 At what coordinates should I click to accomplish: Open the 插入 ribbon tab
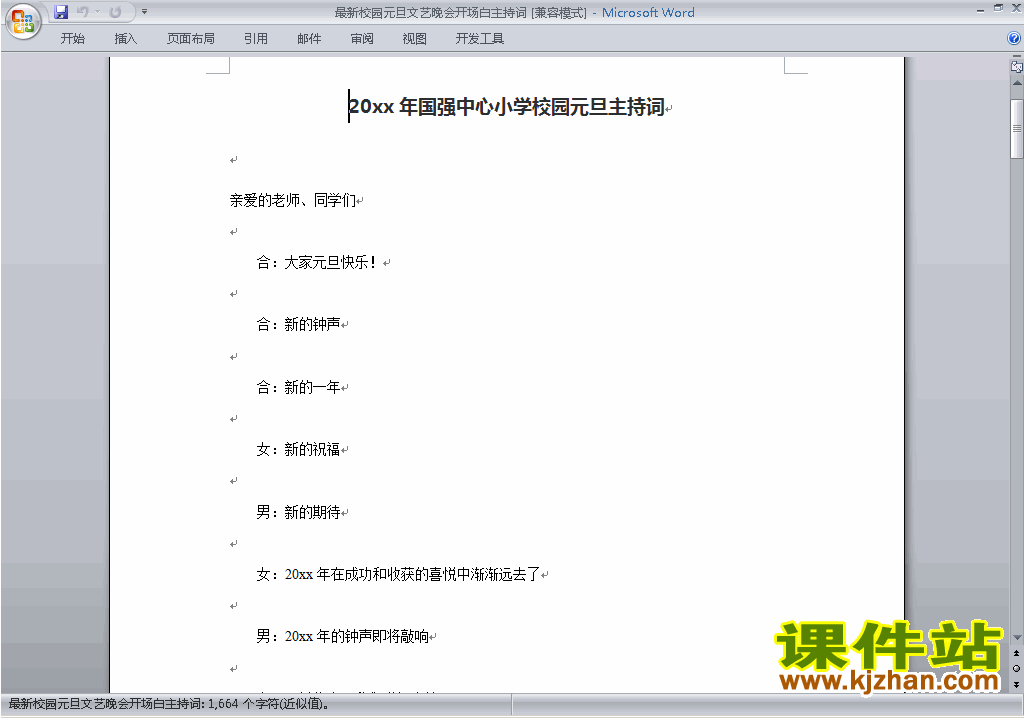point(125,39)
